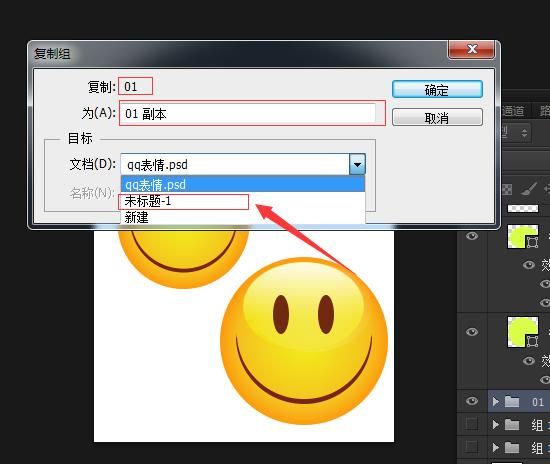Click the 确定 button to confirm duplication
The image size is (550, 464).
437,89
